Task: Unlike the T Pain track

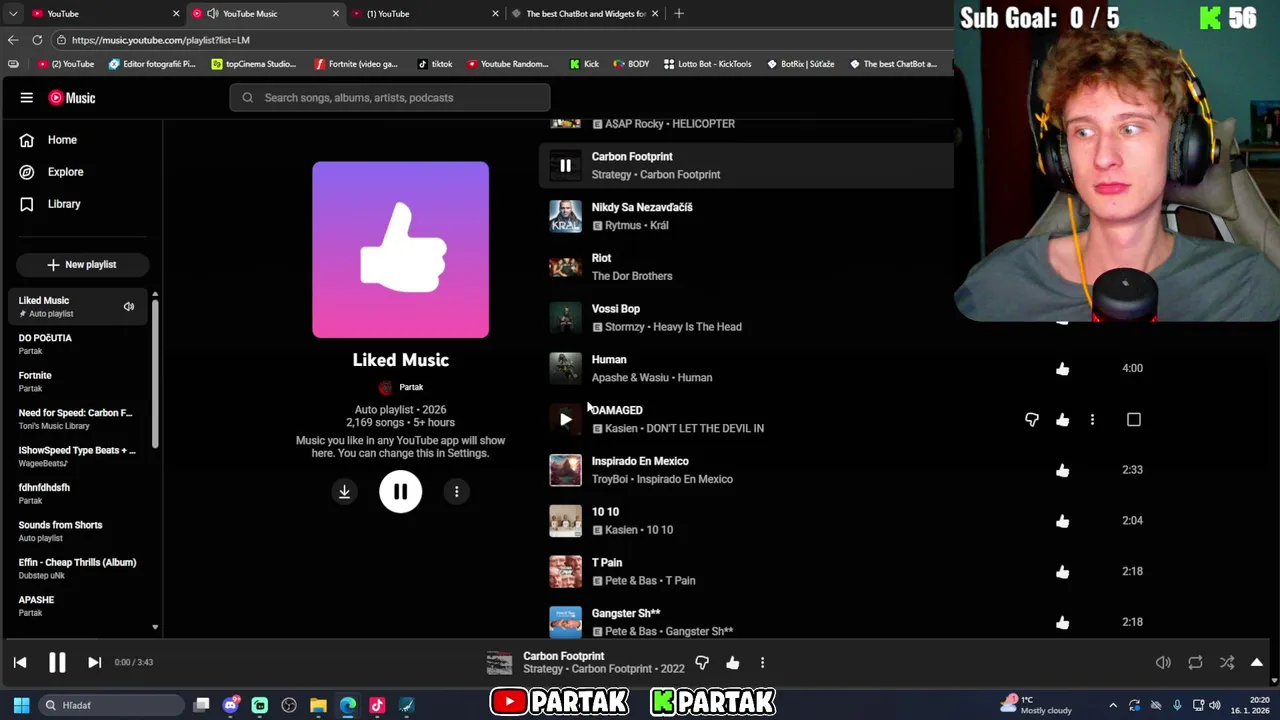Action: tap(1062, 572)
